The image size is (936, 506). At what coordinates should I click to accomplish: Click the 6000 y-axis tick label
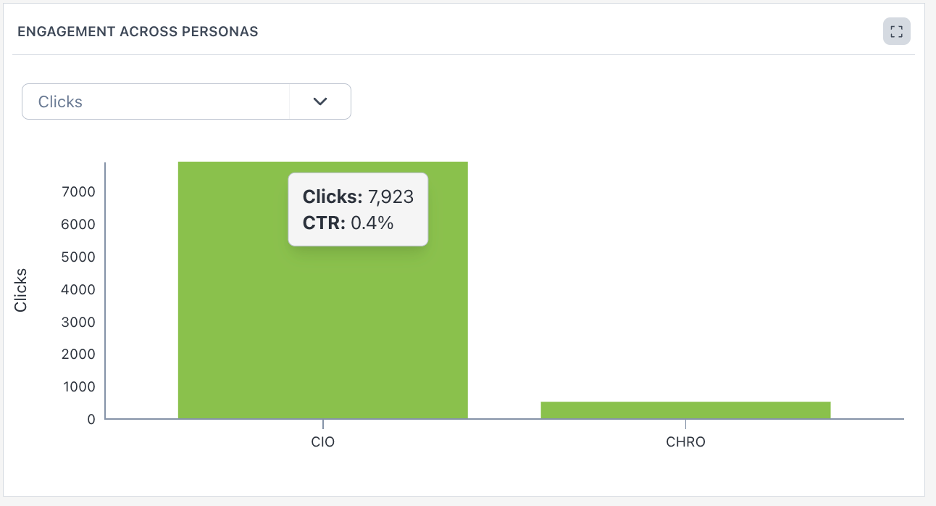tap(78, 224)
